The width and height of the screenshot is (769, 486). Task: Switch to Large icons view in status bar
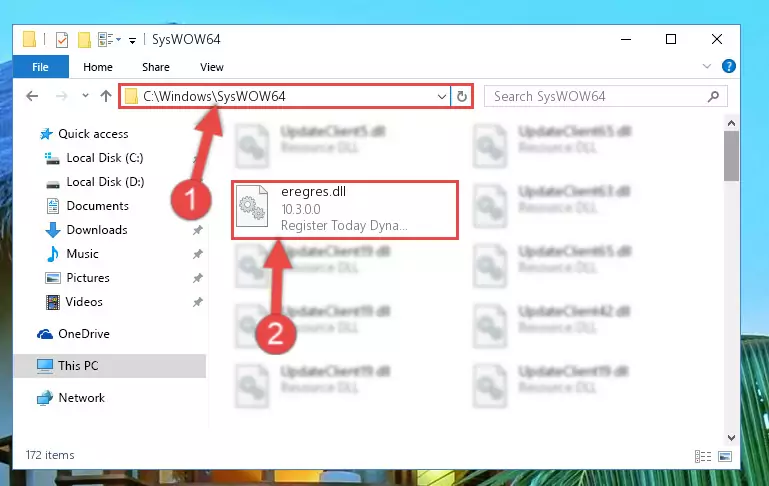coord(725,457)
